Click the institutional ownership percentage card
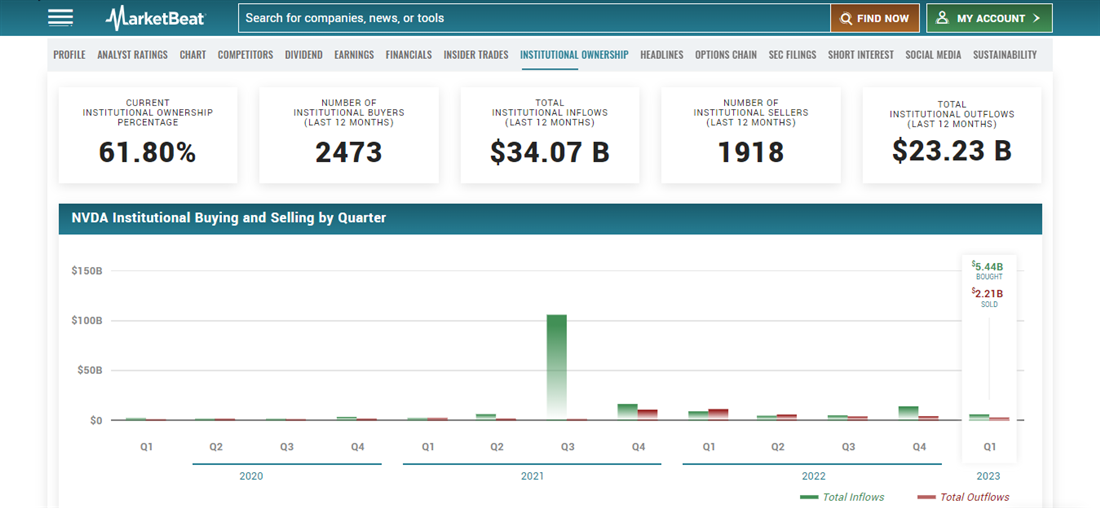Screen dimensions: 1100x508 (148, 135)
